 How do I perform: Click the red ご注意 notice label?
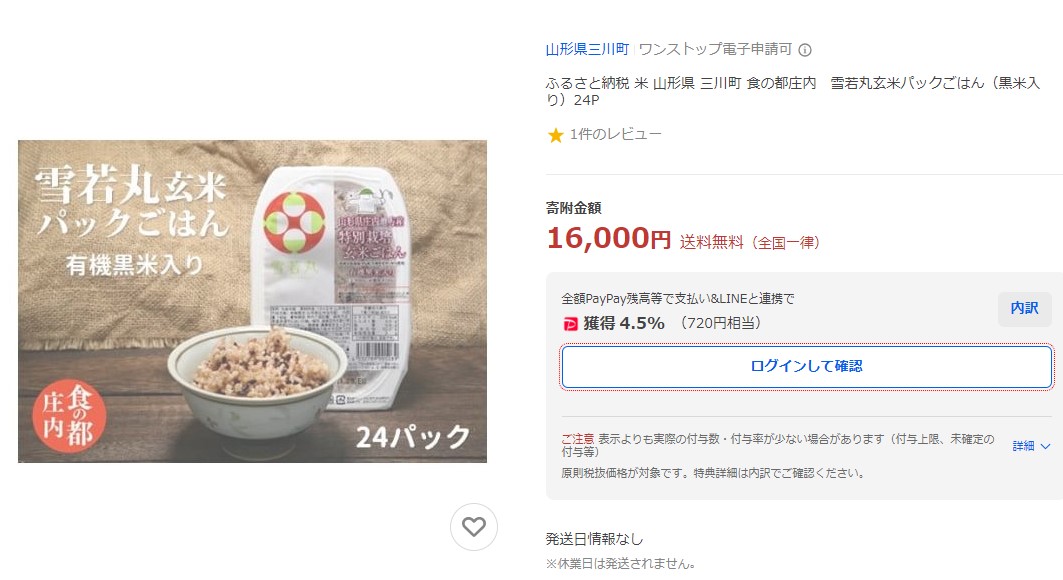click(578, 439)
